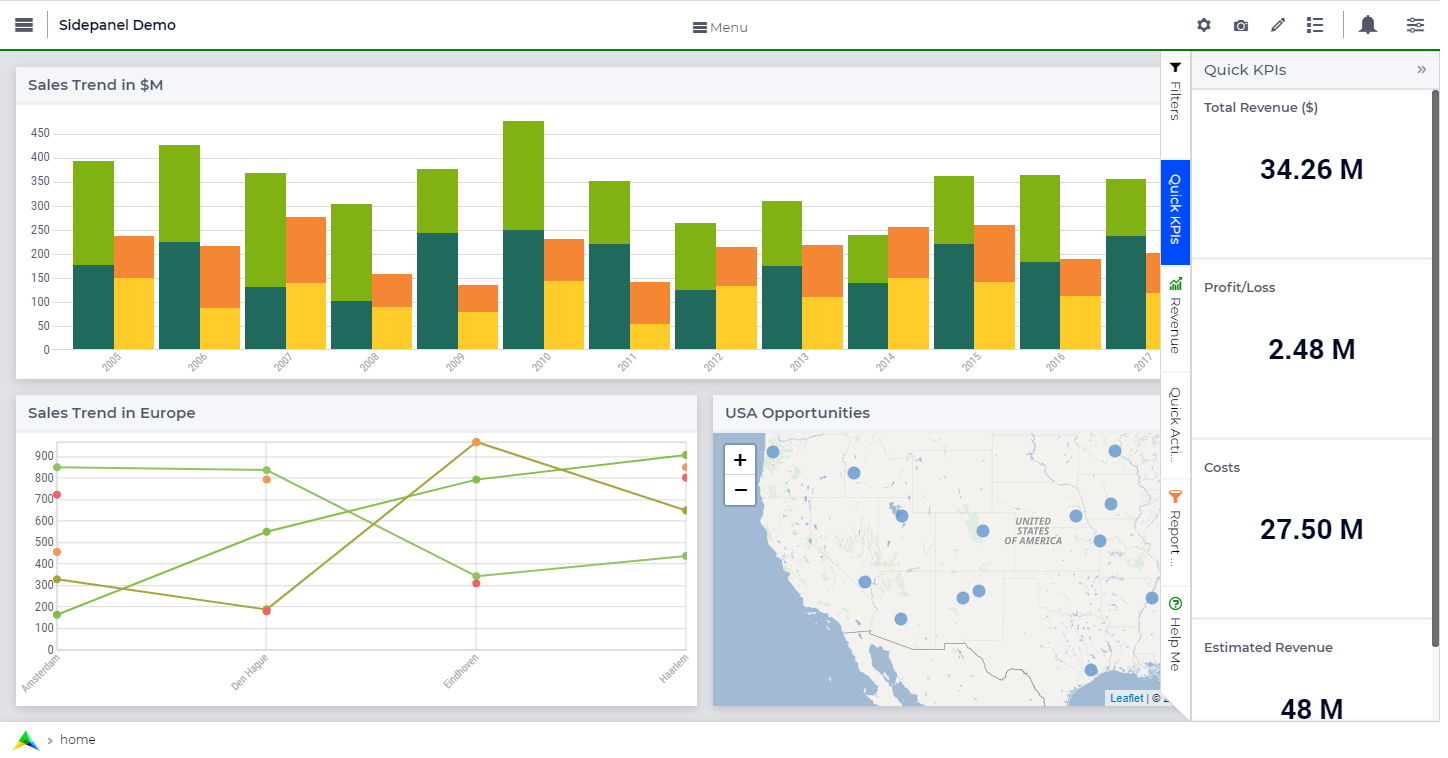Click the Eindhoven peak point on the olive line
1448x758 pixels.
point(476,442)
